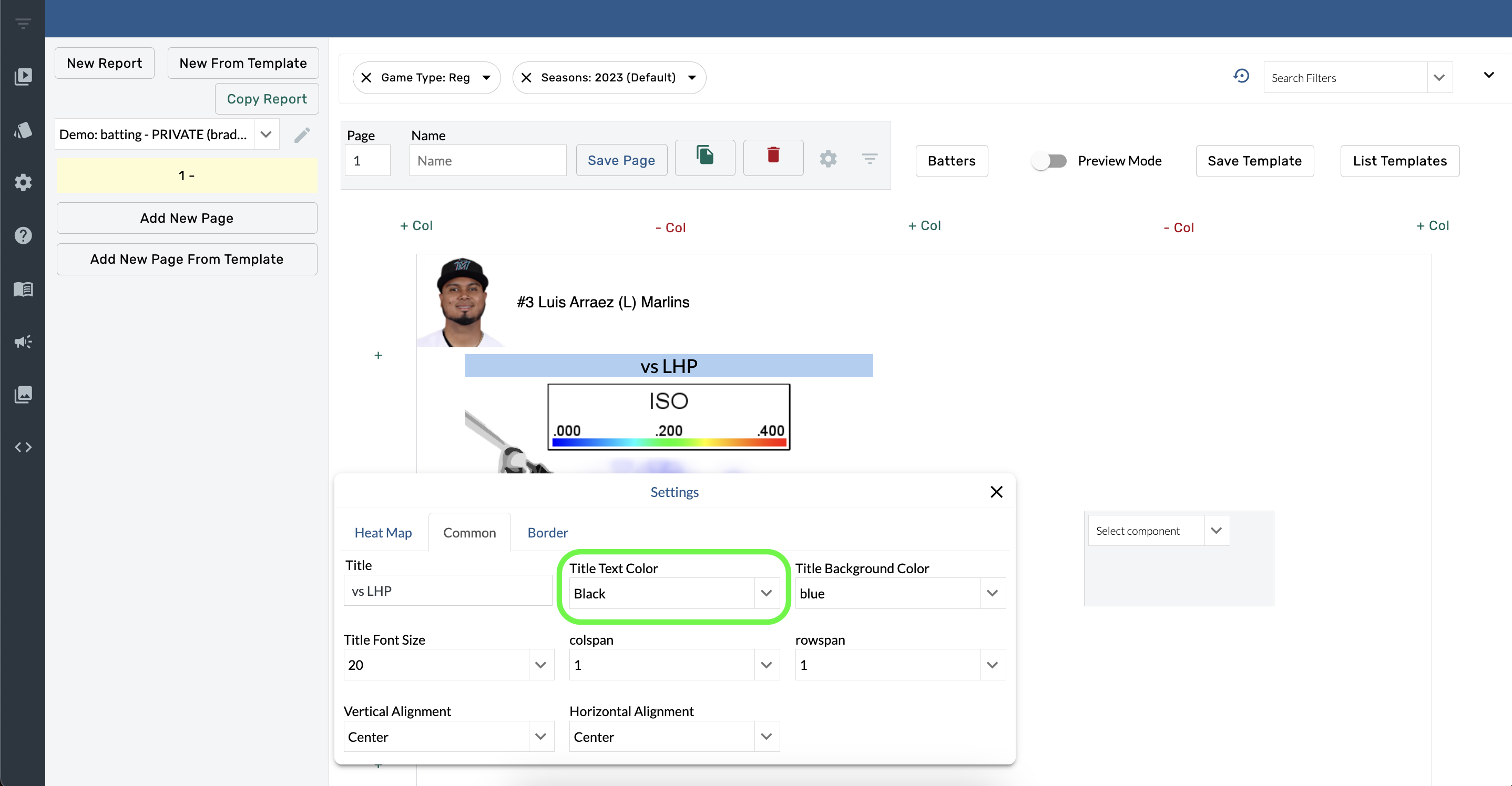The width and height of the screenshot is (1512, 786).
Task: Toggle Preview Mode switch
Action: click(1049, 161)
